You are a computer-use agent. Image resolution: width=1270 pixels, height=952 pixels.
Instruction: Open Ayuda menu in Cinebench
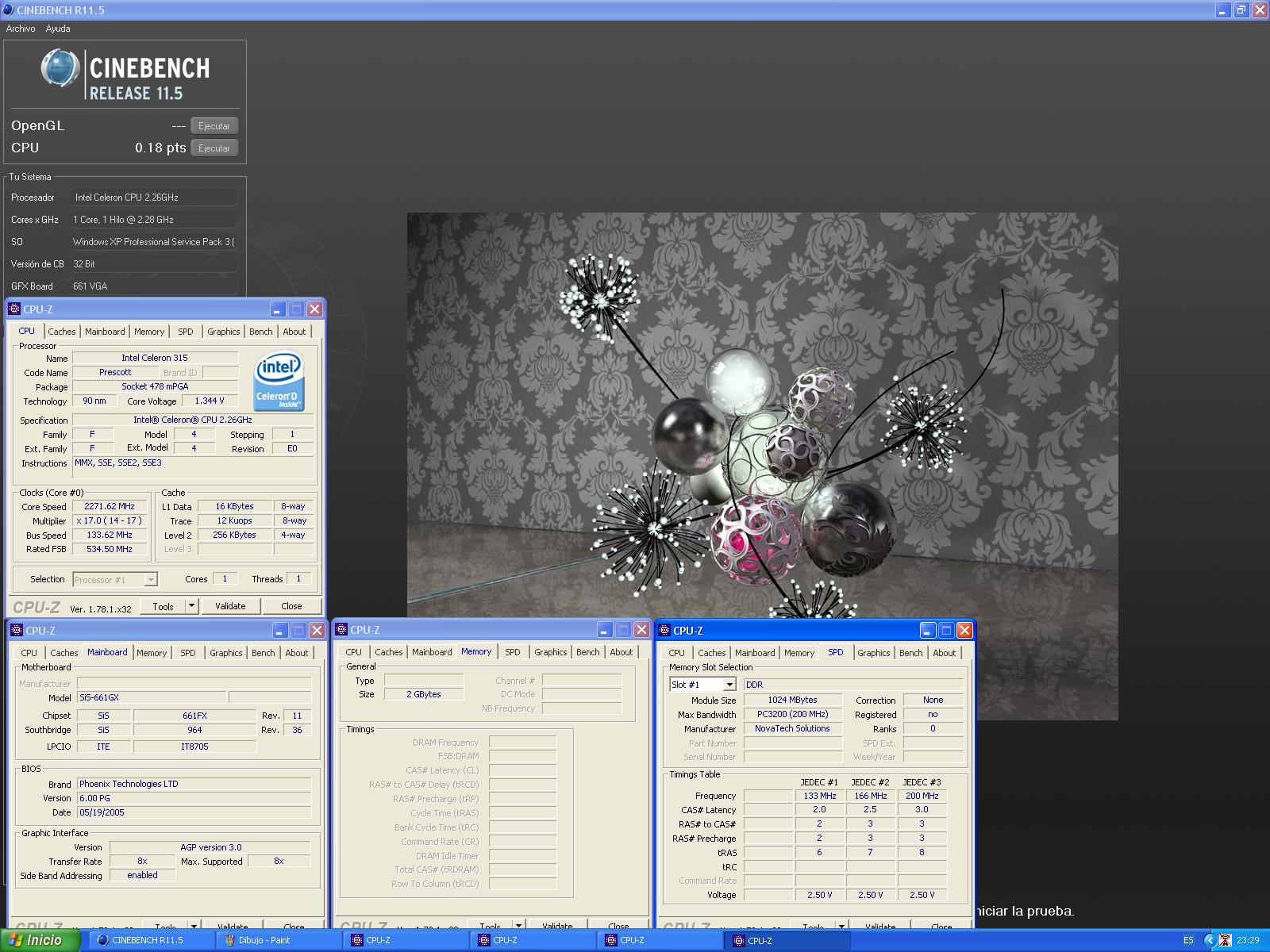pyautogui.click(x=58, y=29)
